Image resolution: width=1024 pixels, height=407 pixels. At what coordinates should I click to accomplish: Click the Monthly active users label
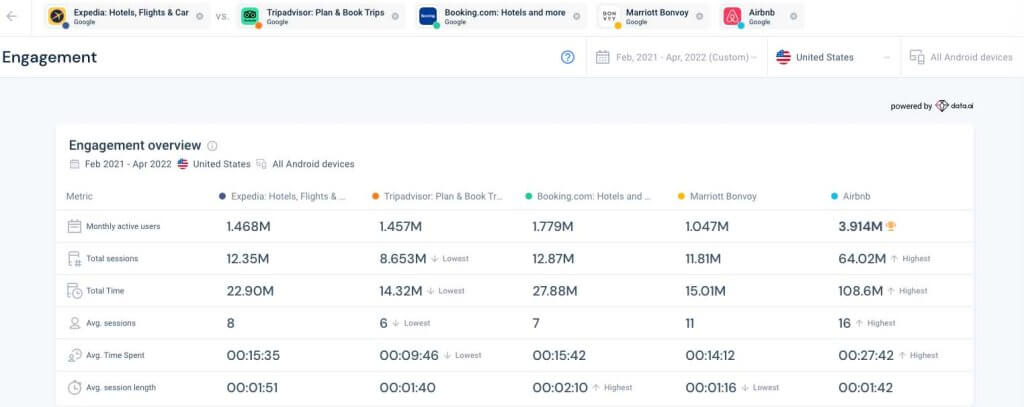(x=123, y=227)
